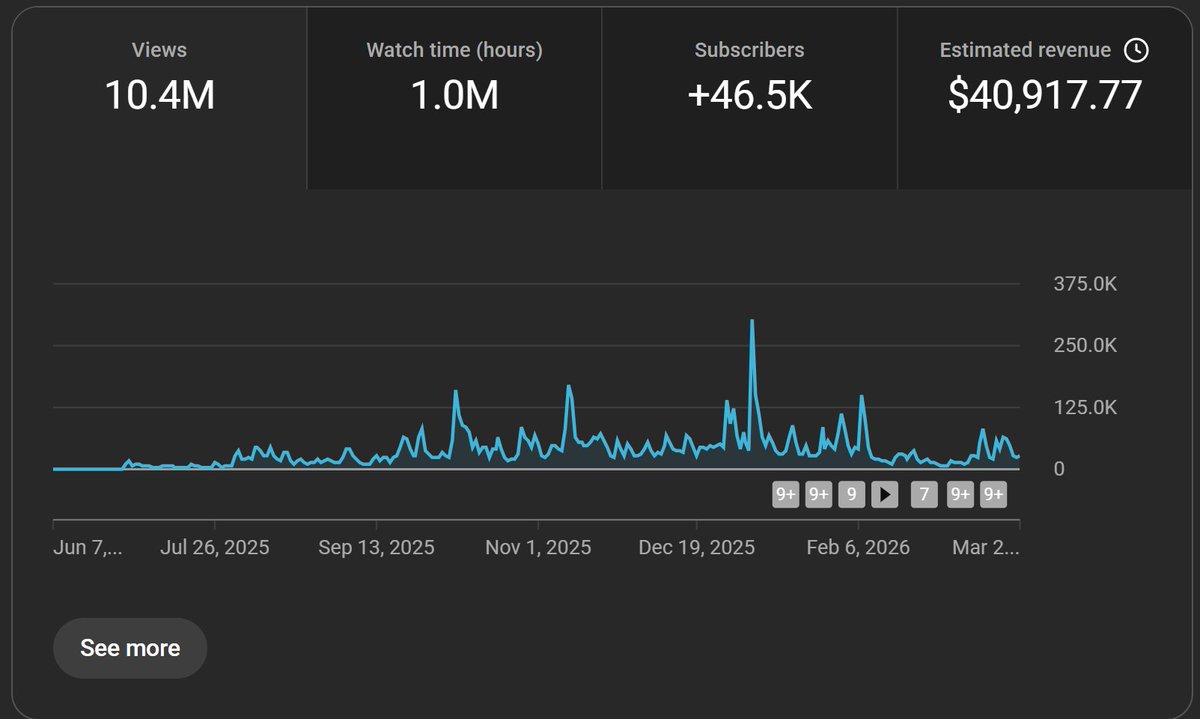Select the play-arrow video marker
Screen dimensions: 1200x719
(884, 493)
